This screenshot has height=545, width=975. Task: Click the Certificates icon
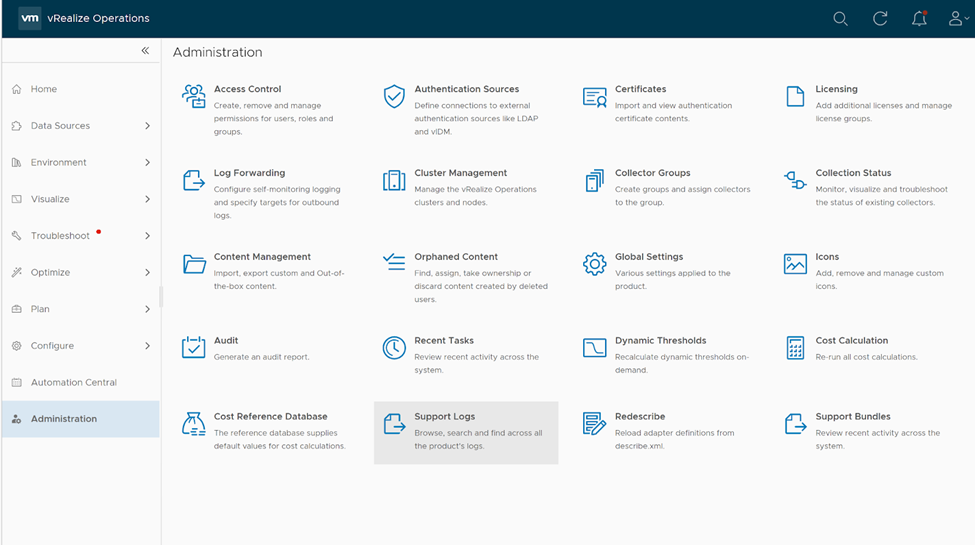click(x=594, y=97)
